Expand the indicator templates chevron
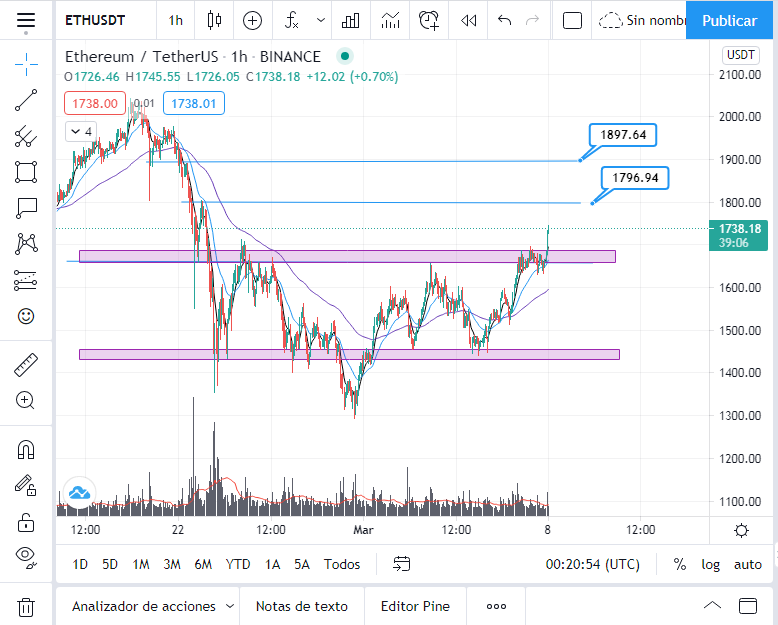This screenshot has width=778, height=625. (321, 20)
